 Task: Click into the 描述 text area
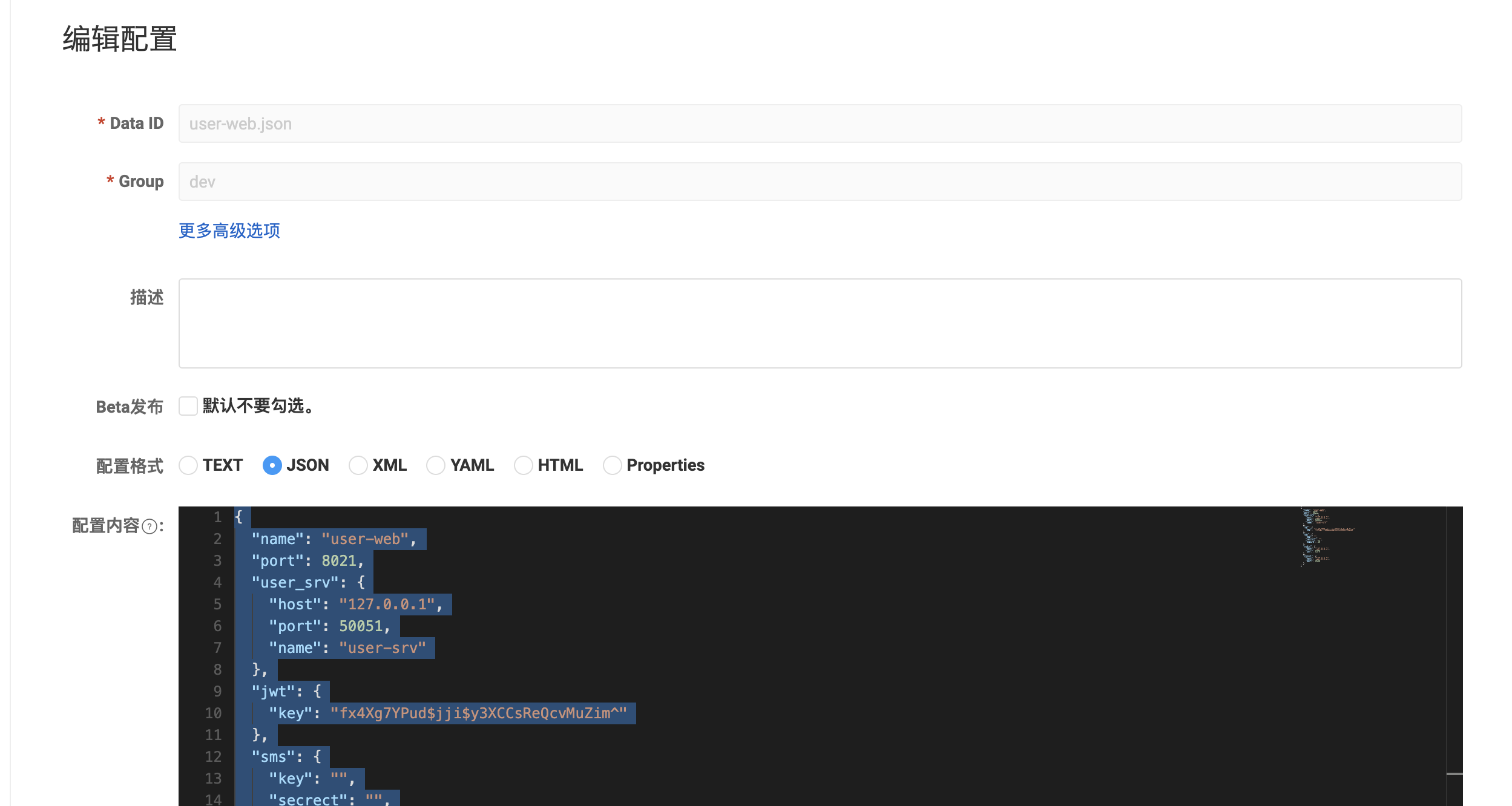click(820, 323)
